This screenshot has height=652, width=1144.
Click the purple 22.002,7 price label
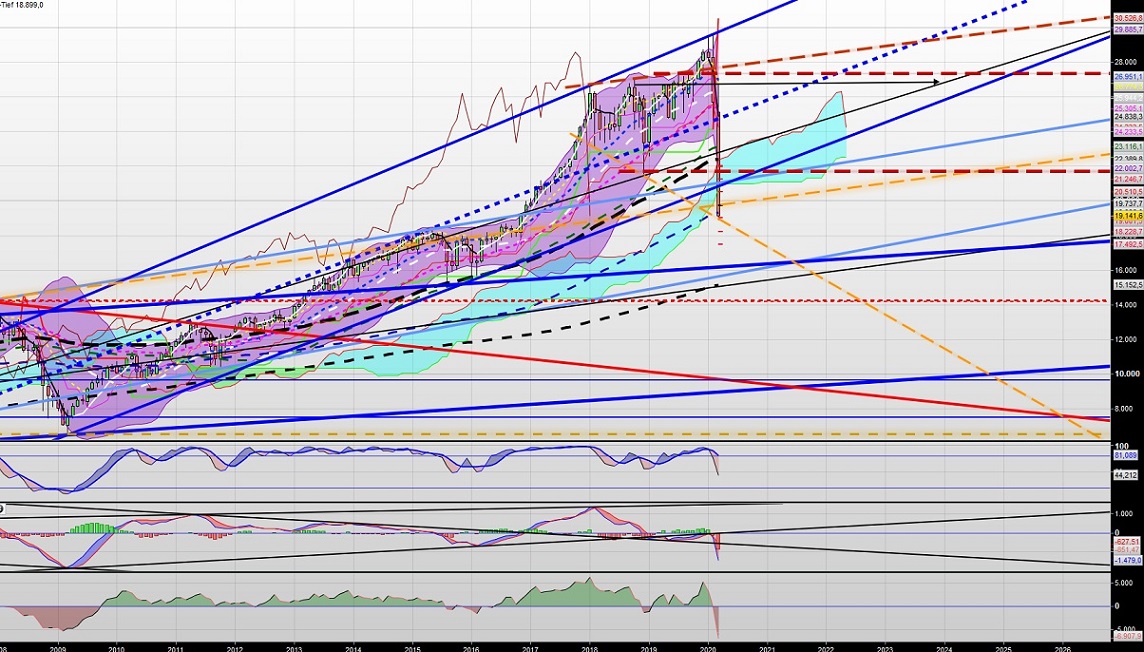tap(1127, 168)
